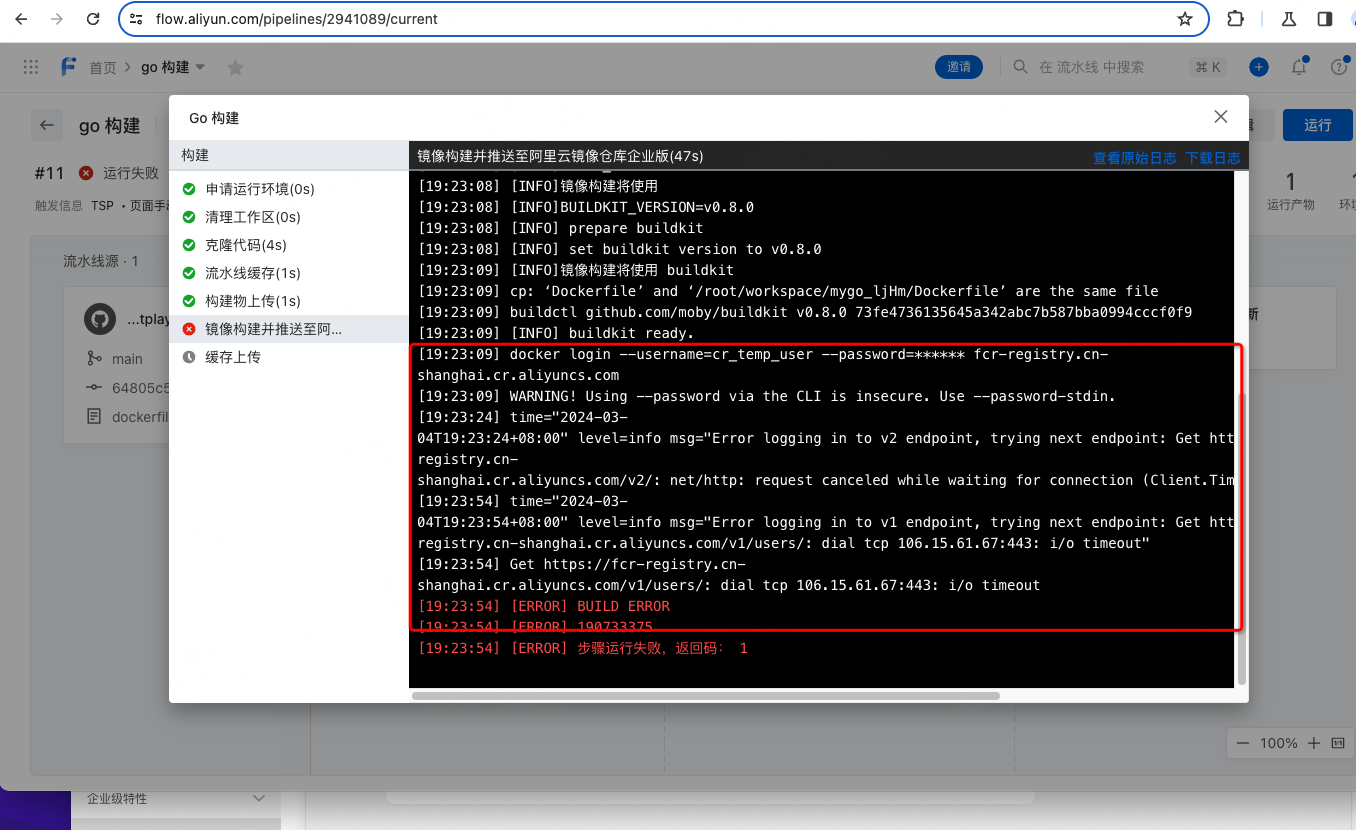Click the blue 运行 button

pyautogui.click(x=1318, y=125)
